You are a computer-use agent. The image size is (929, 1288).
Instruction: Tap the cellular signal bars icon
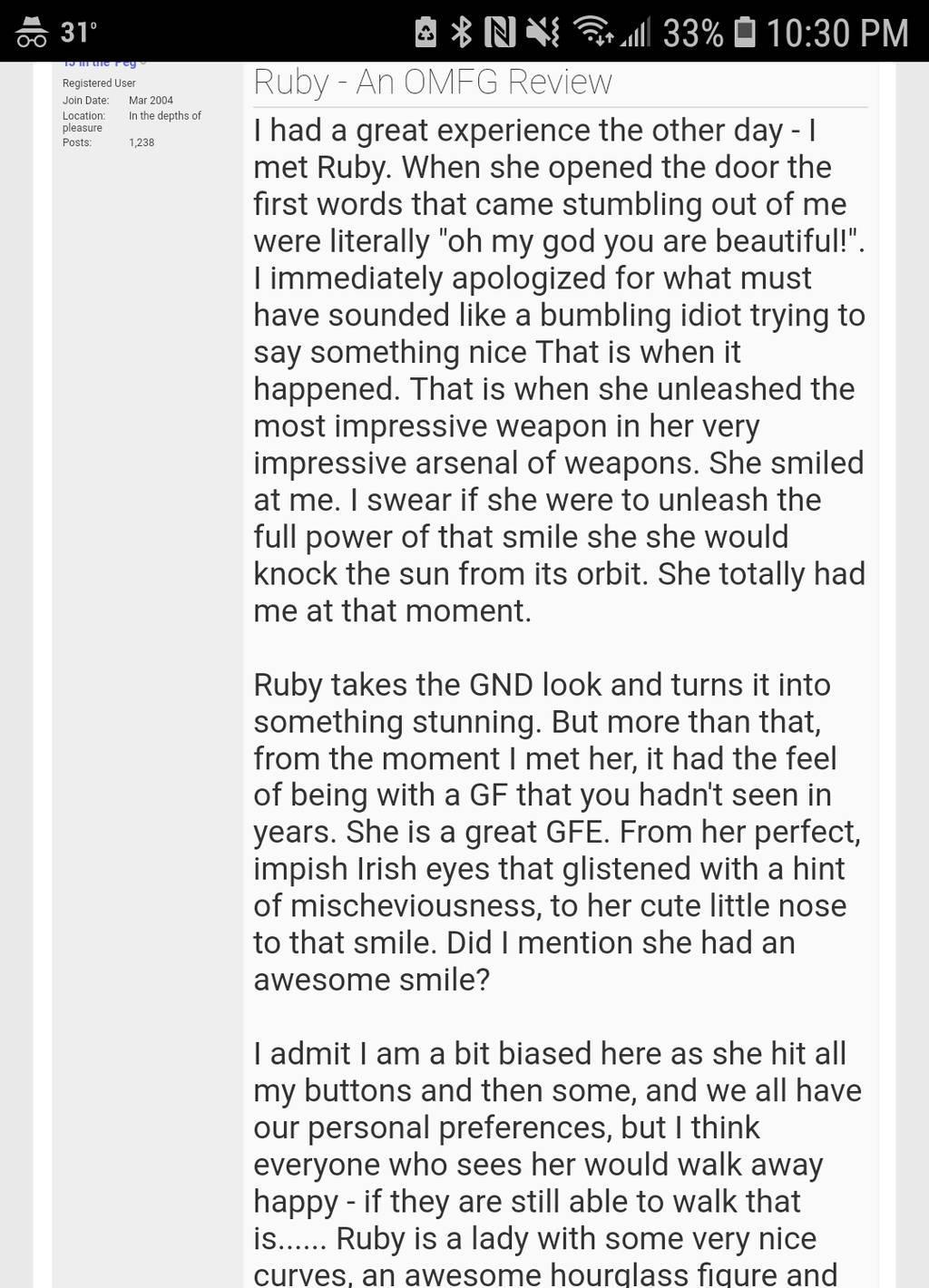pos(636,33)
